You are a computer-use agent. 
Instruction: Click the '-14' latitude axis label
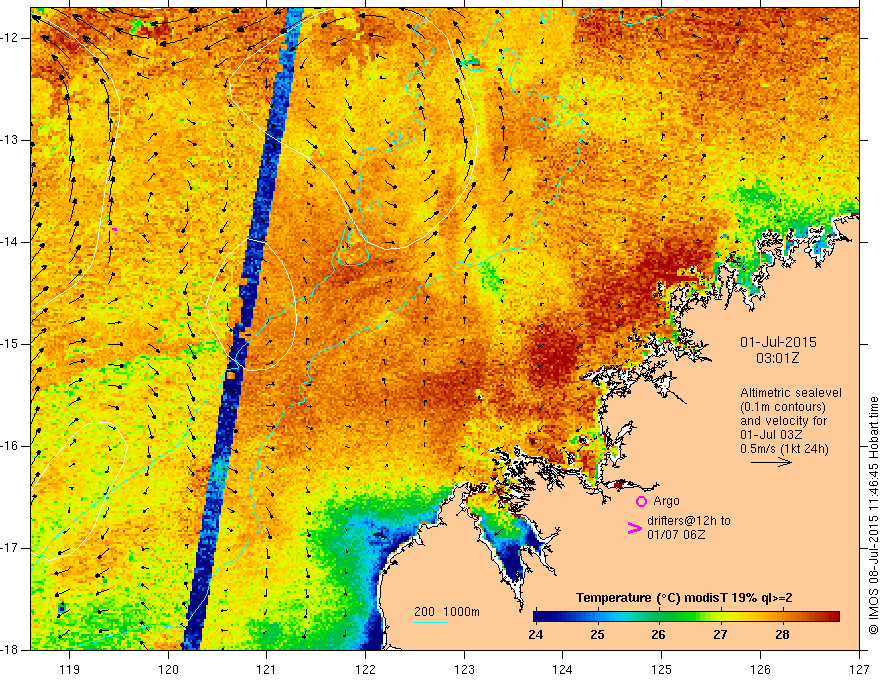click(x=10, y=242)
